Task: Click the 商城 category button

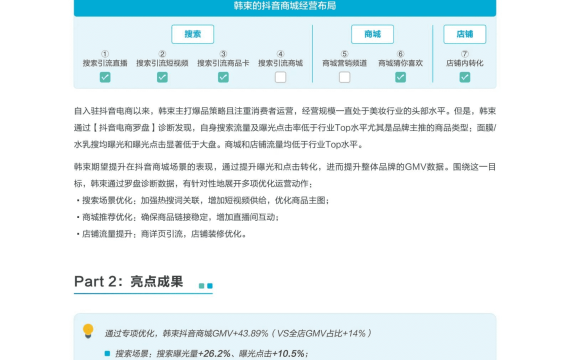Action: point(372,34)
